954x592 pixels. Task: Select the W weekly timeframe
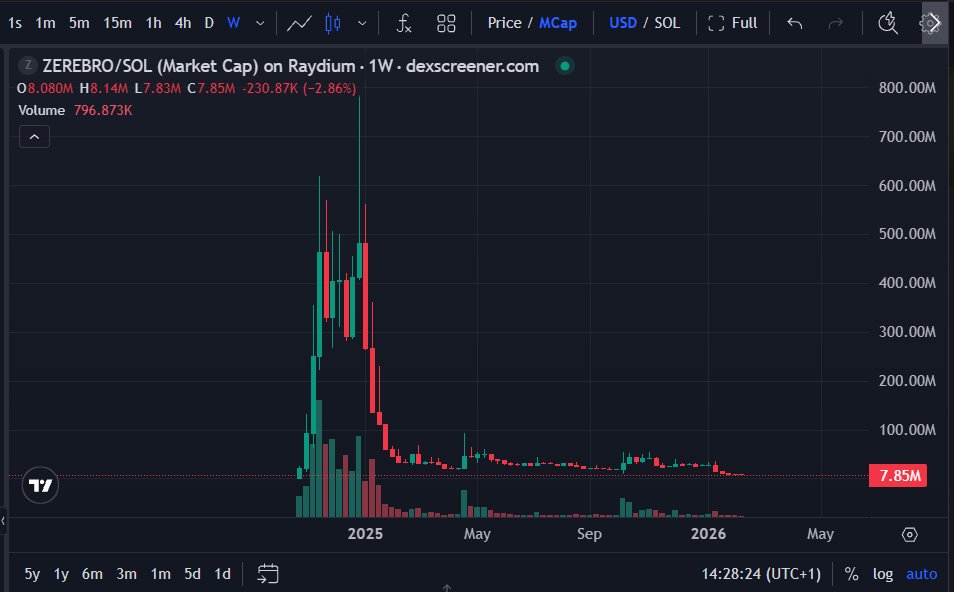point(233,23)
